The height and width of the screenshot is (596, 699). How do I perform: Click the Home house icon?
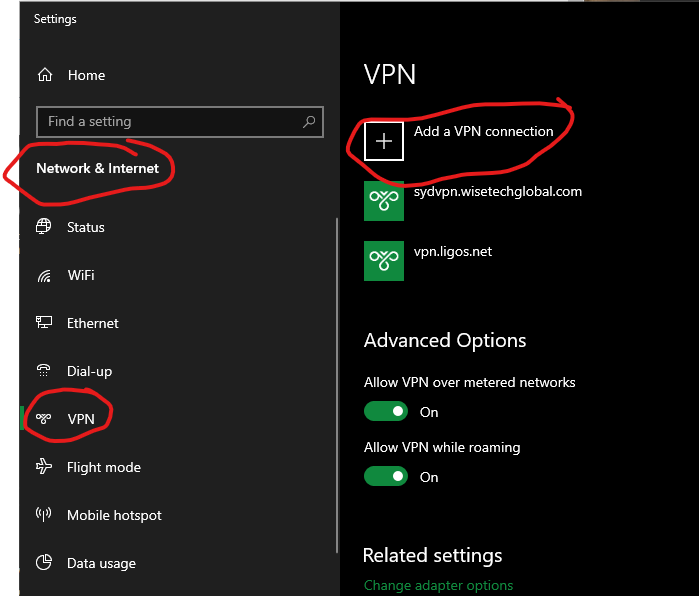click(45, 74)
